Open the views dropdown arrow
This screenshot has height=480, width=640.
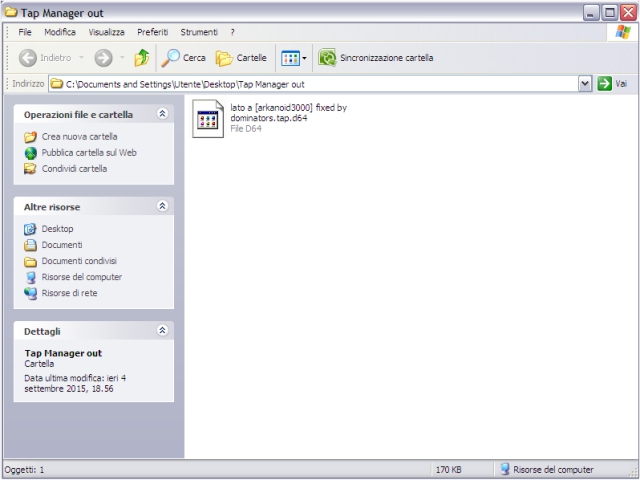[x=304, y=58]
